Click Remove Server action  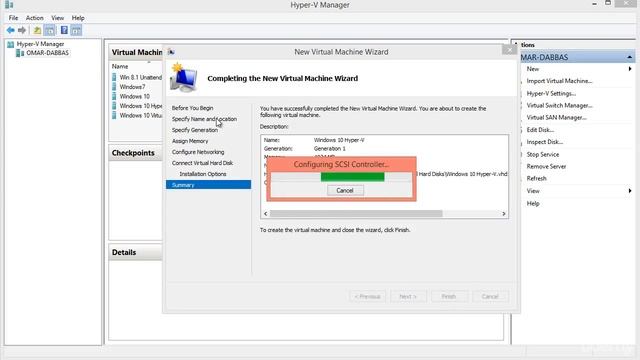pos(546,167)
